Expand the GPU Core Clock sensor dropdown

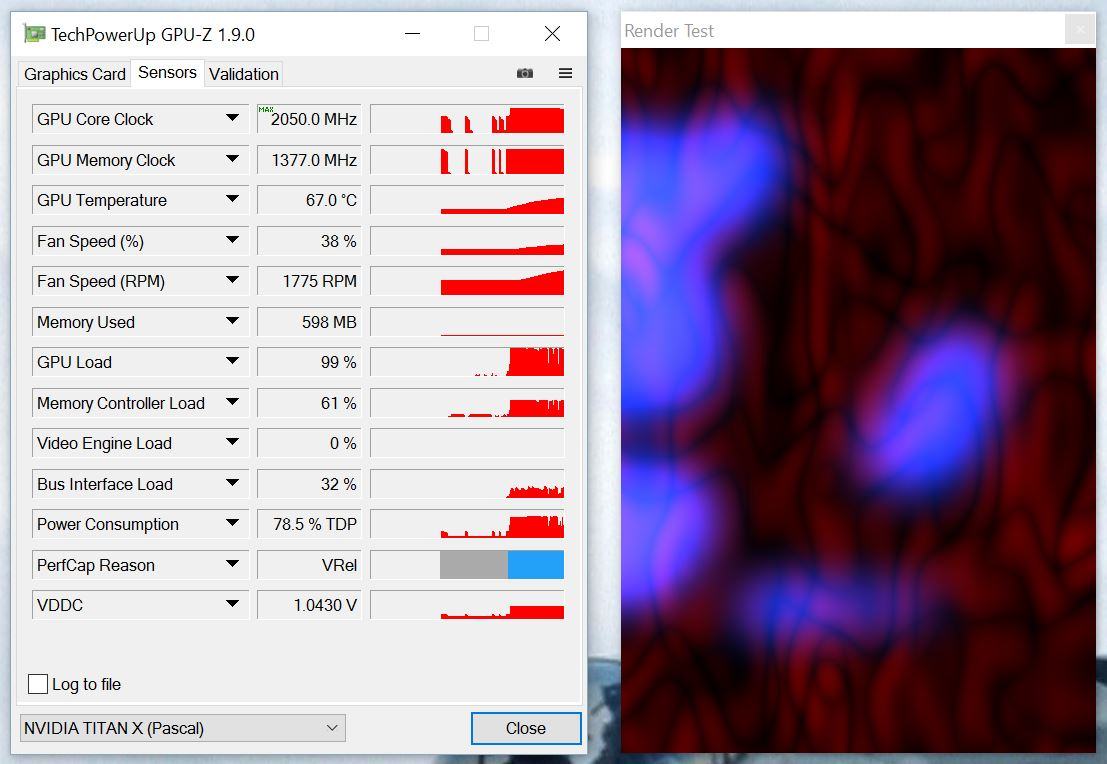click(232, 118)
